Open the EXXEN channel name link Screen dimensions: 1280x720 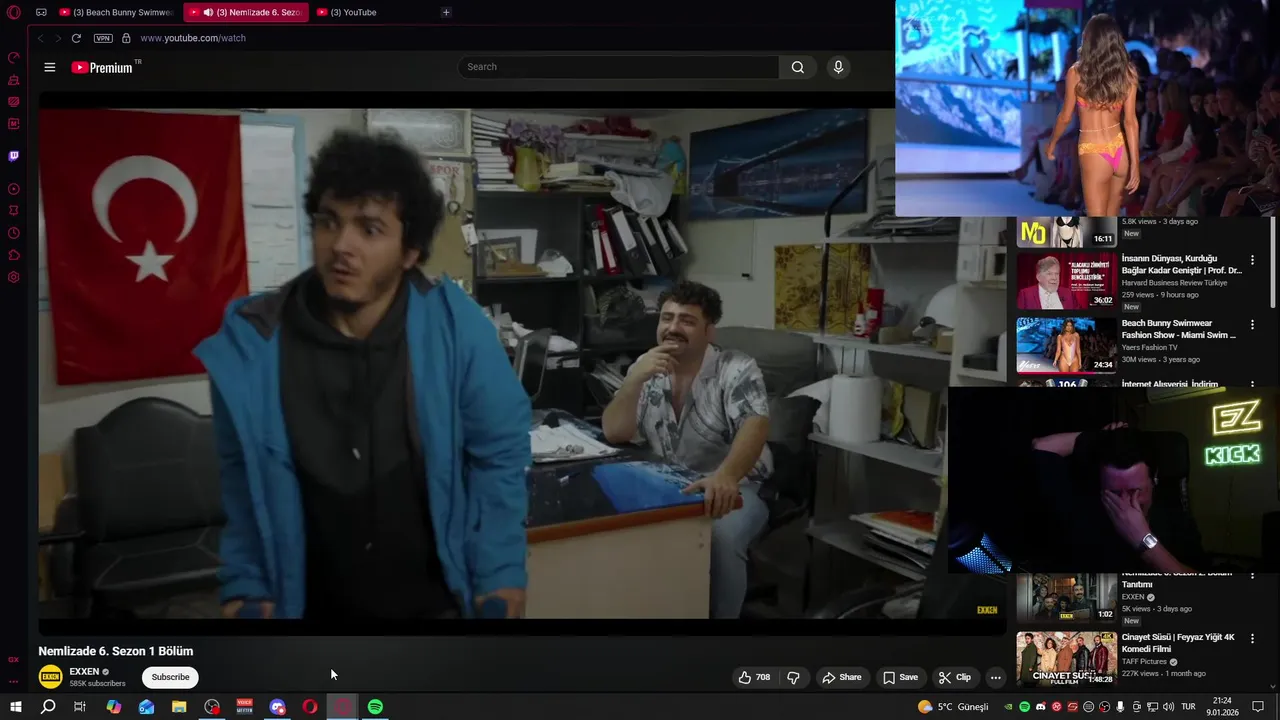coord(84,672)
